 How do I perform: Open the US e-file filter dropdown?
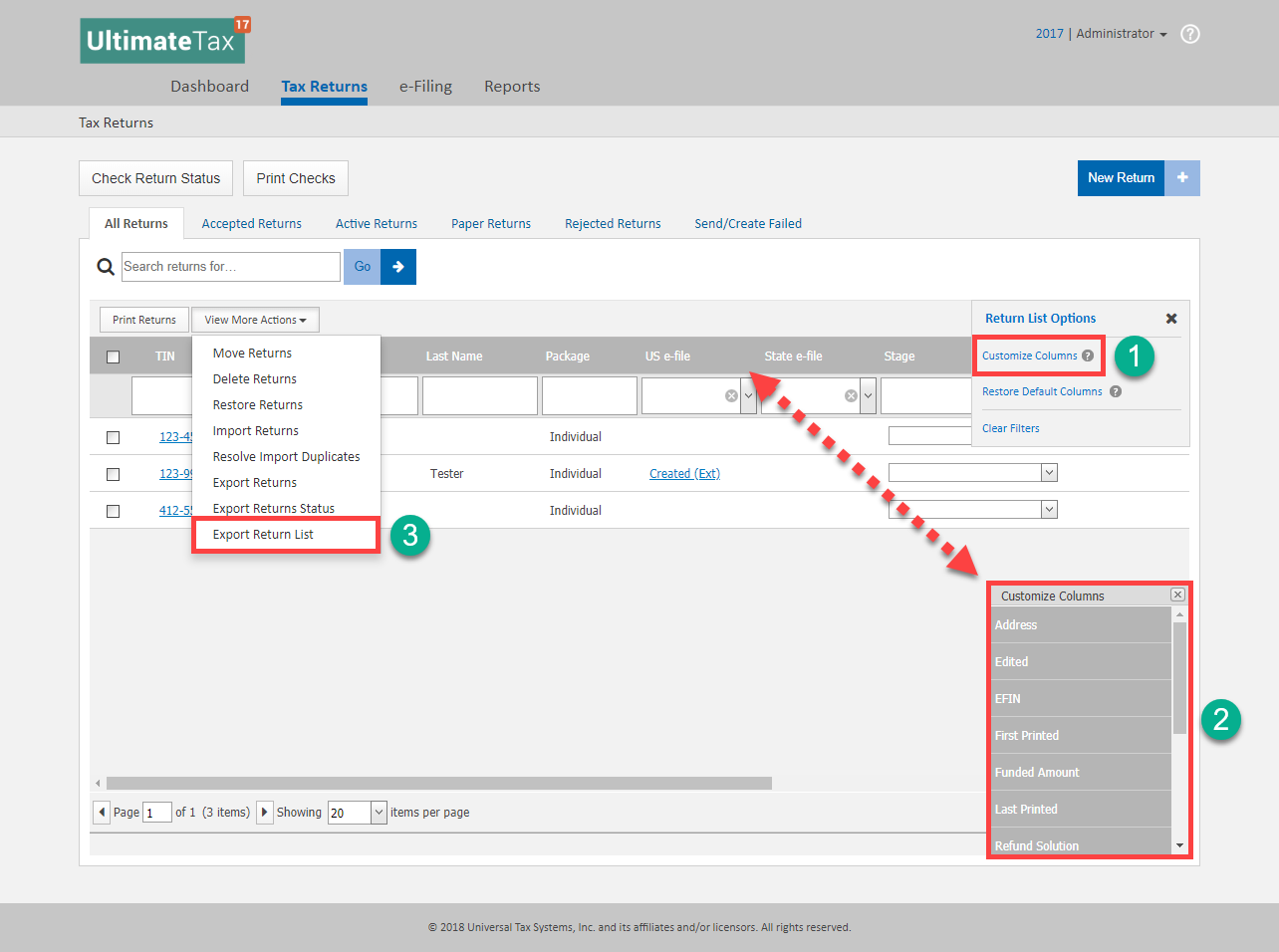click(748, 396)
